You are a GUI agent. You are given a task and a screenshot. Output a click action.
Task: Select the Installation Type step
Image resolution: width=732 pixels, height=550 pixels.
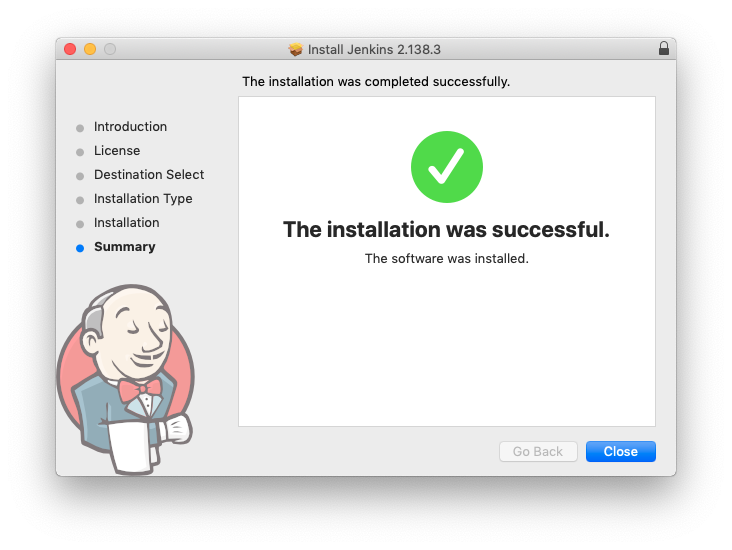pyautogui.click(x=143, y=199)
